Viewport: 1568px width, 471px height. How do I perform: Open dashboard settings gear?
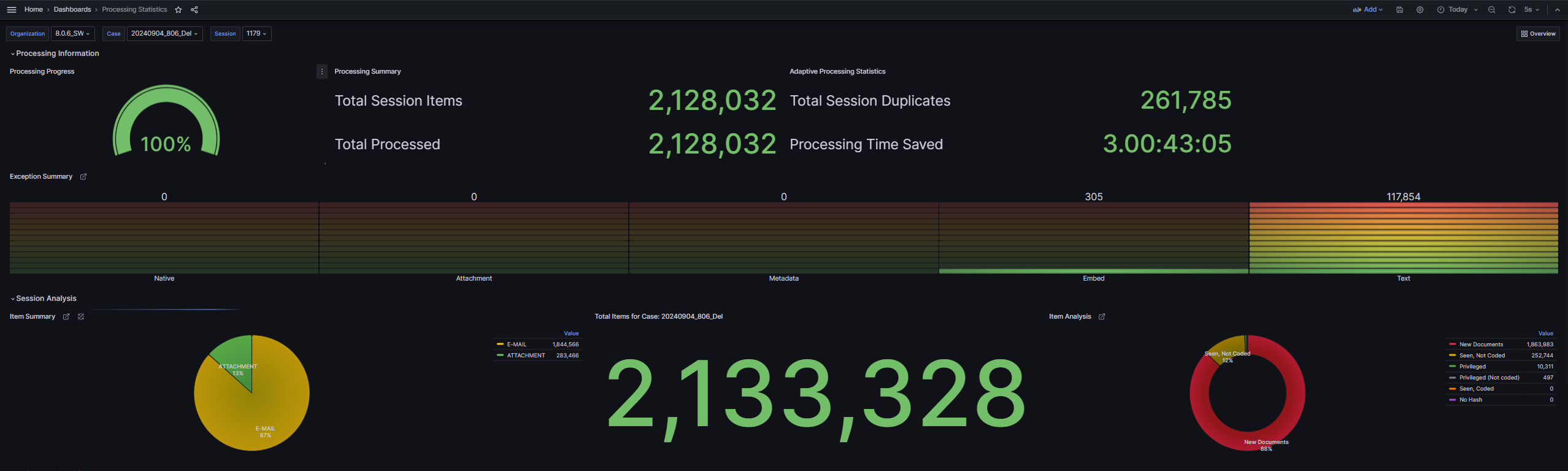(x=1420, y=10)
